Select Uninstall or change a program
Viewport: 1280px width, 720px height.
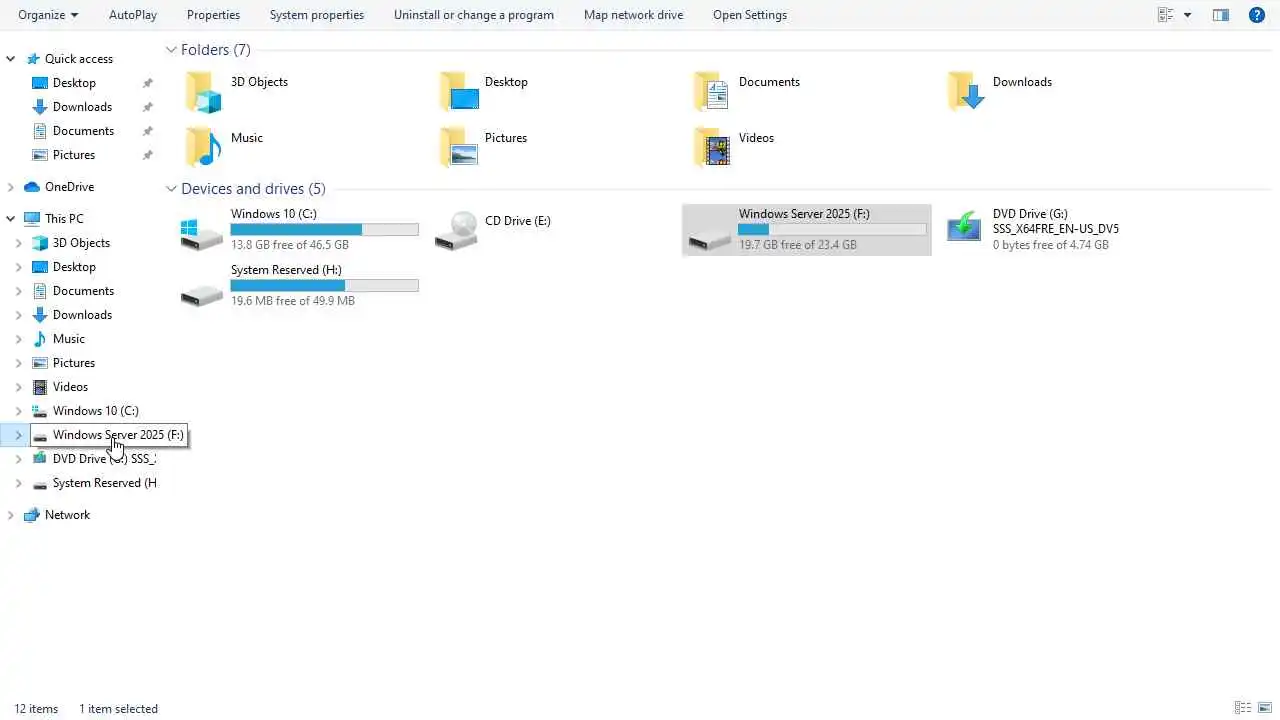(474, 15)
